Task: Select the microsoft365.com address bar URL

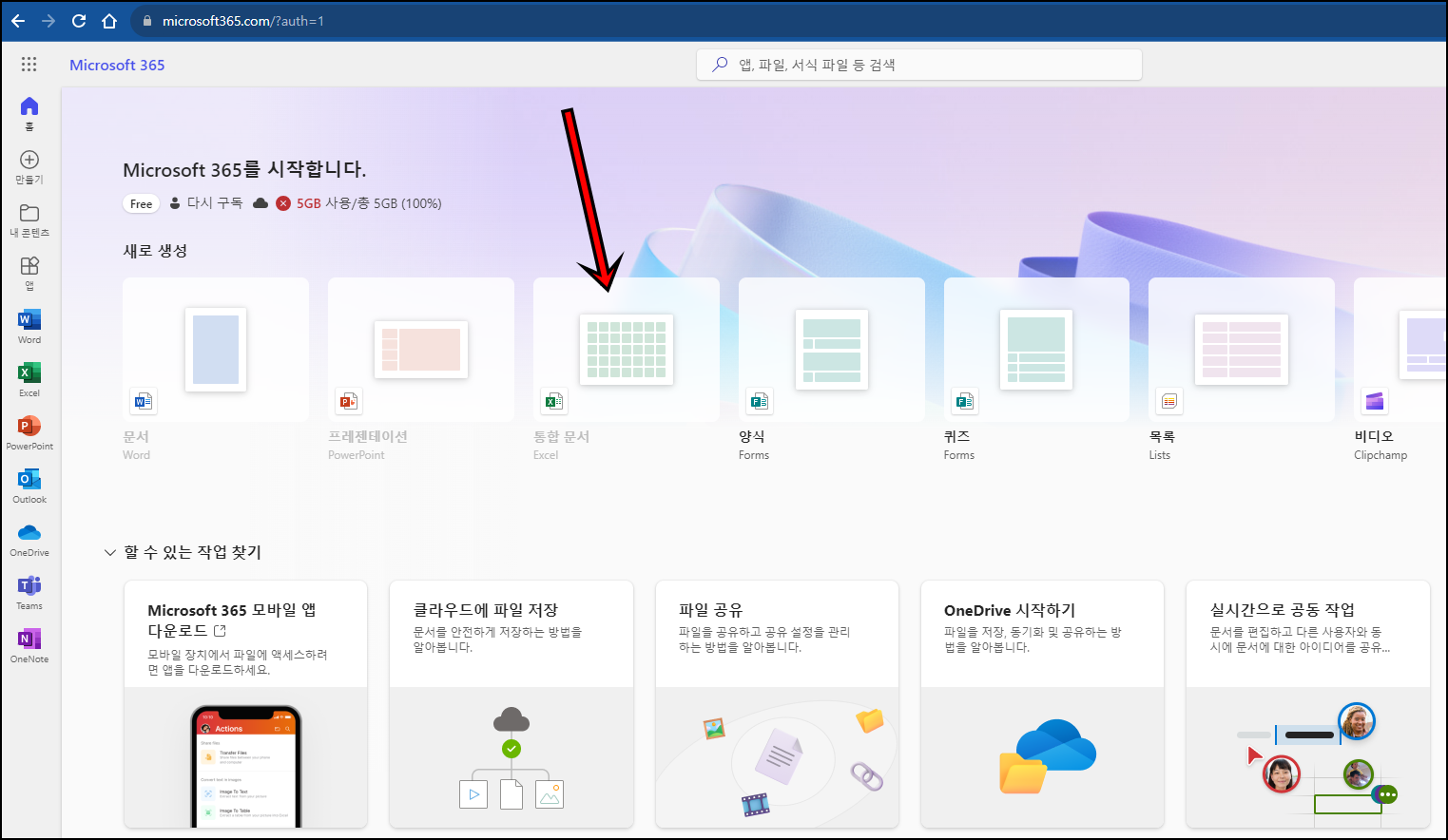Action: [x=242, y=21]
